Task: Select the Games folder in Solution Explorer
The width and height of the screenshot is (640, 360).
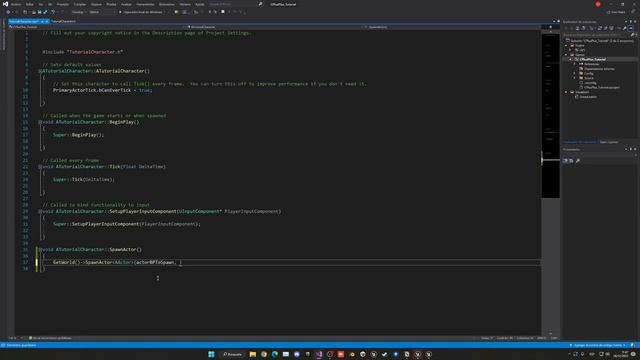Action: [580, 55]
